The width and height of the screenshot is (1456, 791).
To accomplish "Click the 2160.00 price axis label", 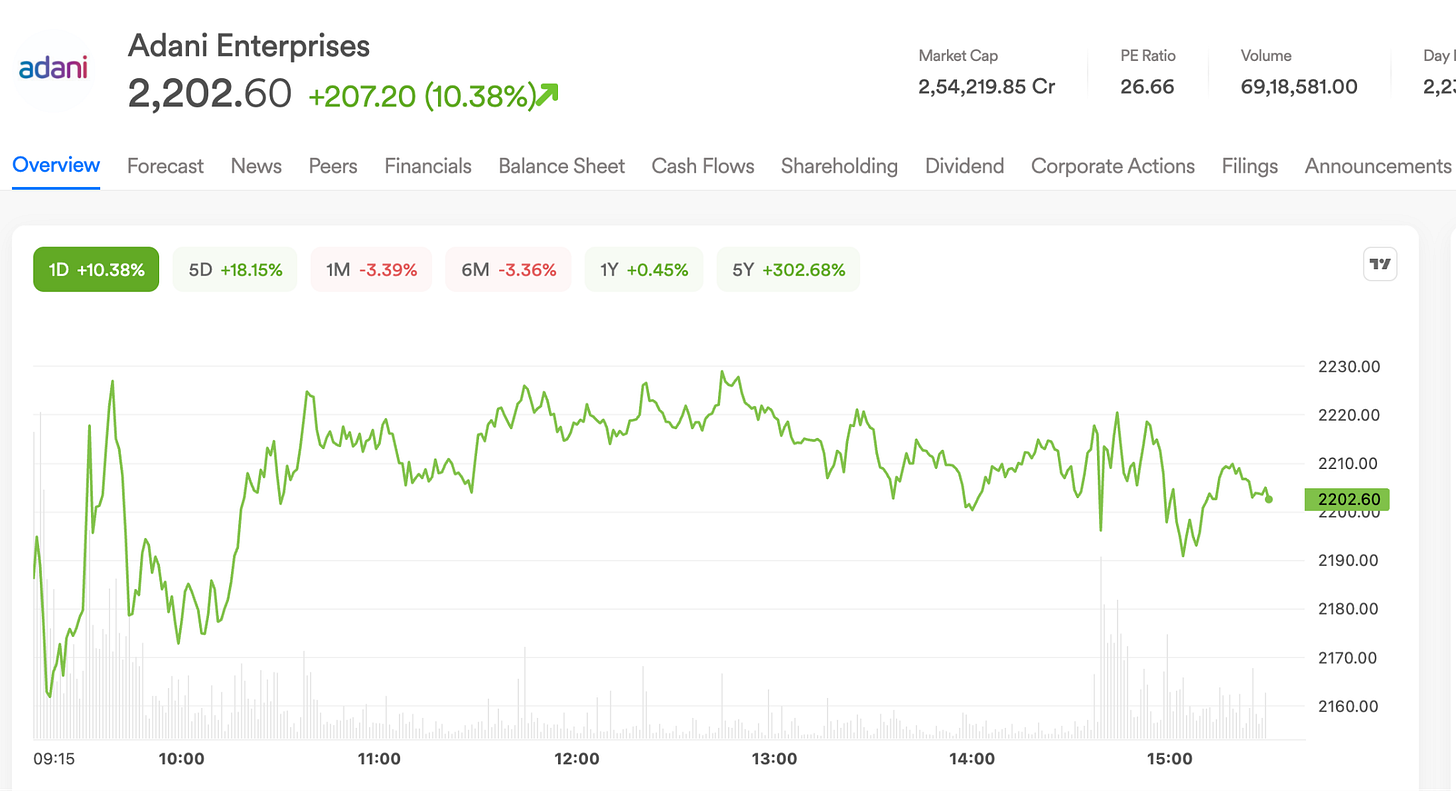I will (1349, 706).
